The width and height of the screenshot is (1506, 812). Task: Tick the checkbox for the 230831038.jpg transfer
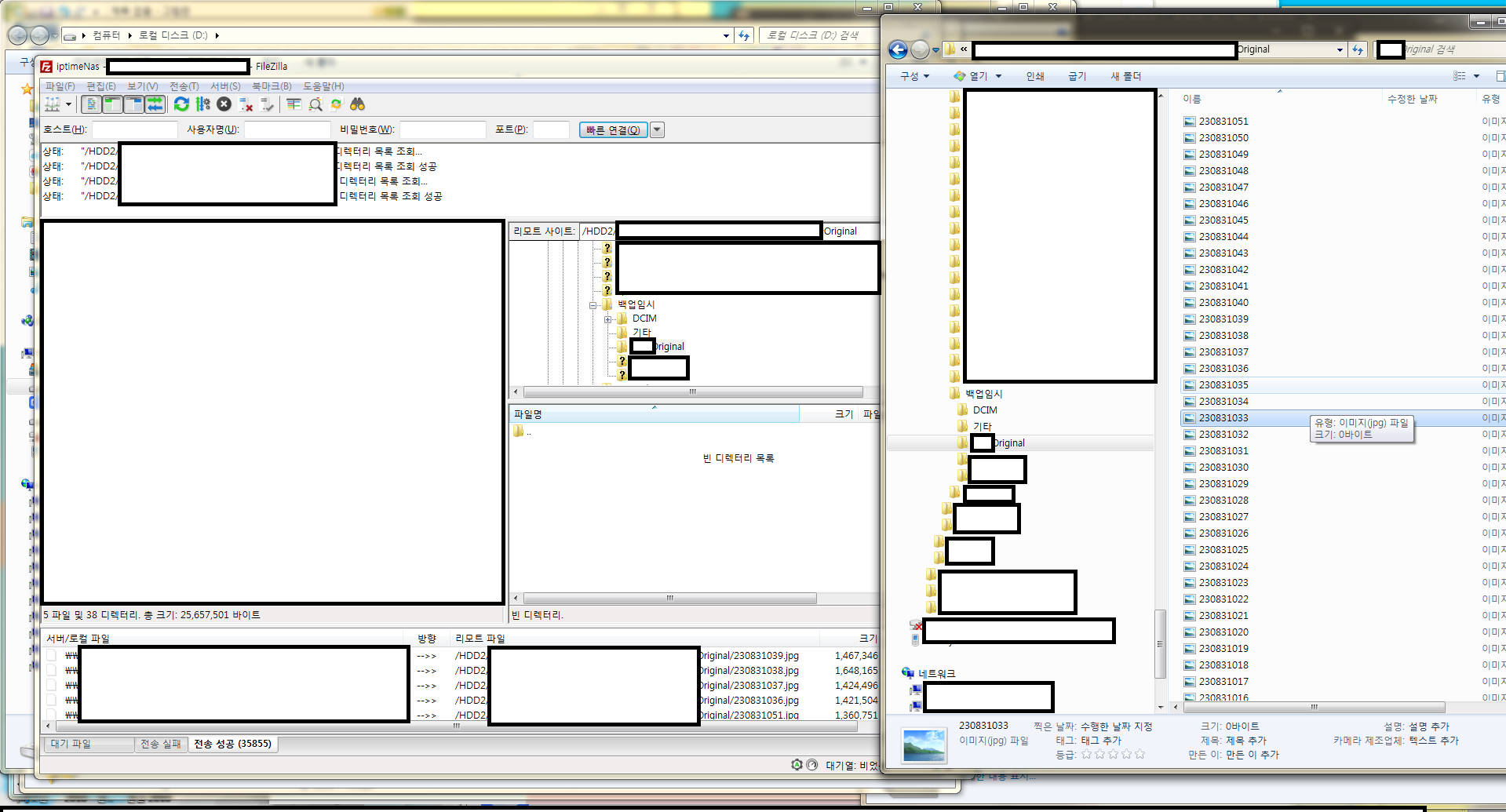(x=51, y=670)
